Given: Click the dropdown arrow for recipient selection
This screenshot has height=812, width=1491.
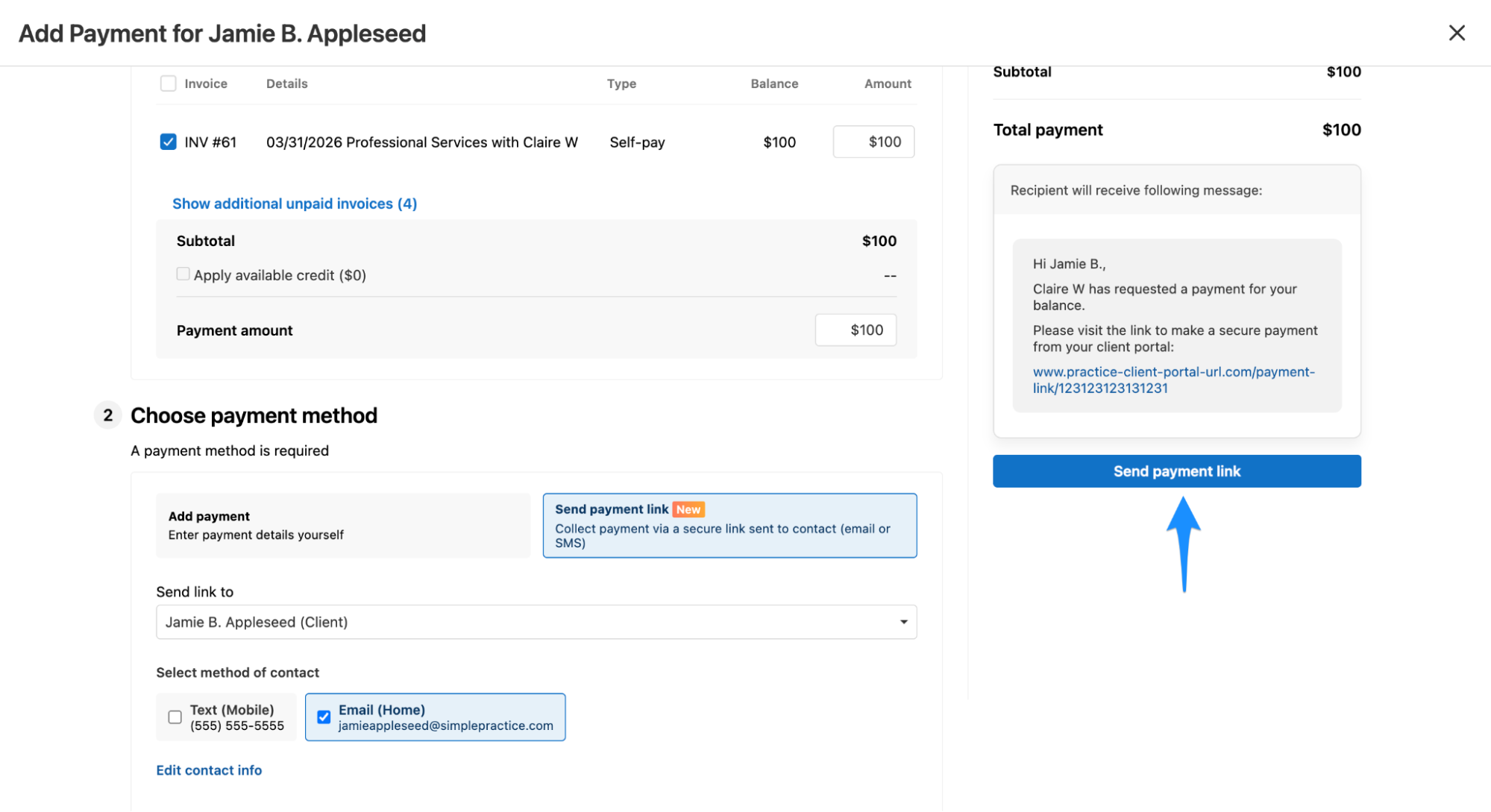Looking at the screenshot, I should (903, 622).
